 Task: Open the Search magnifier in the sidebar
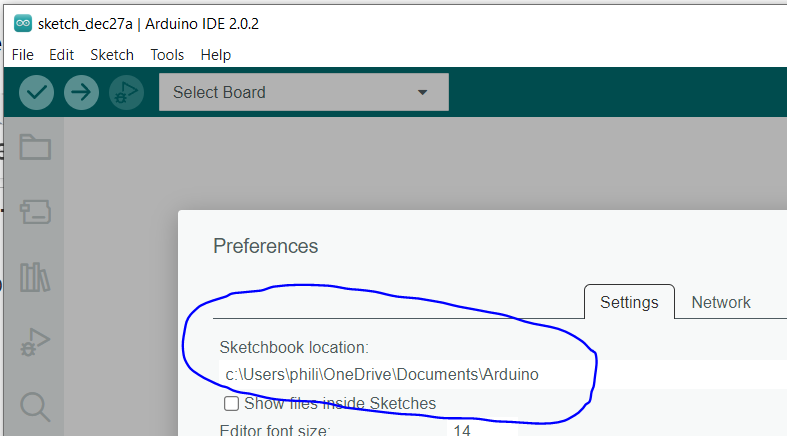pos(35,406)
